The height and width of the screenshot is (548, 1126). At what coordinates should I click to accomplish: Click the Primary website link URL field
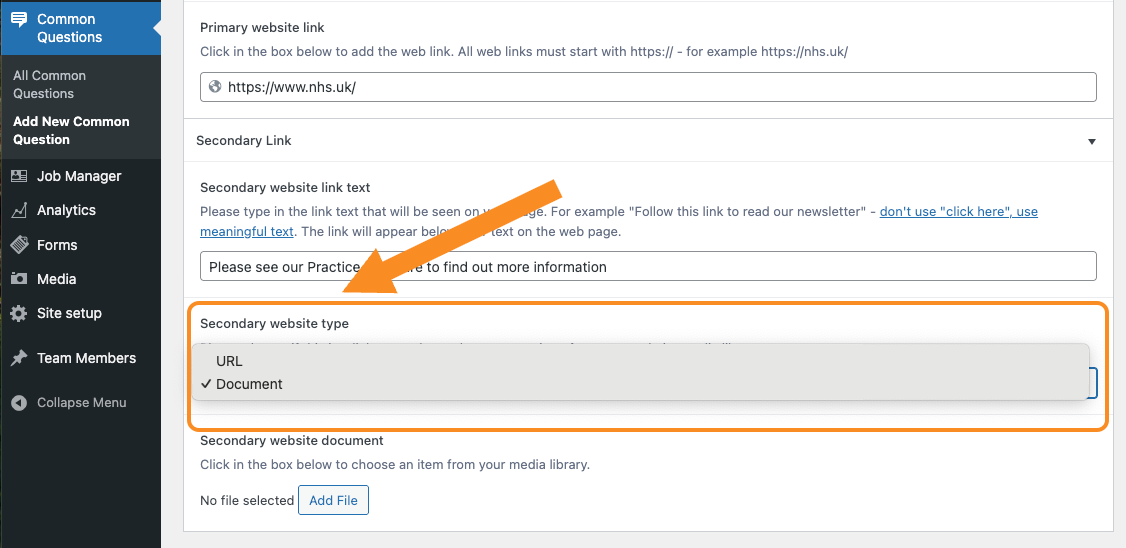pyautogui.click(x=648, y=87)
